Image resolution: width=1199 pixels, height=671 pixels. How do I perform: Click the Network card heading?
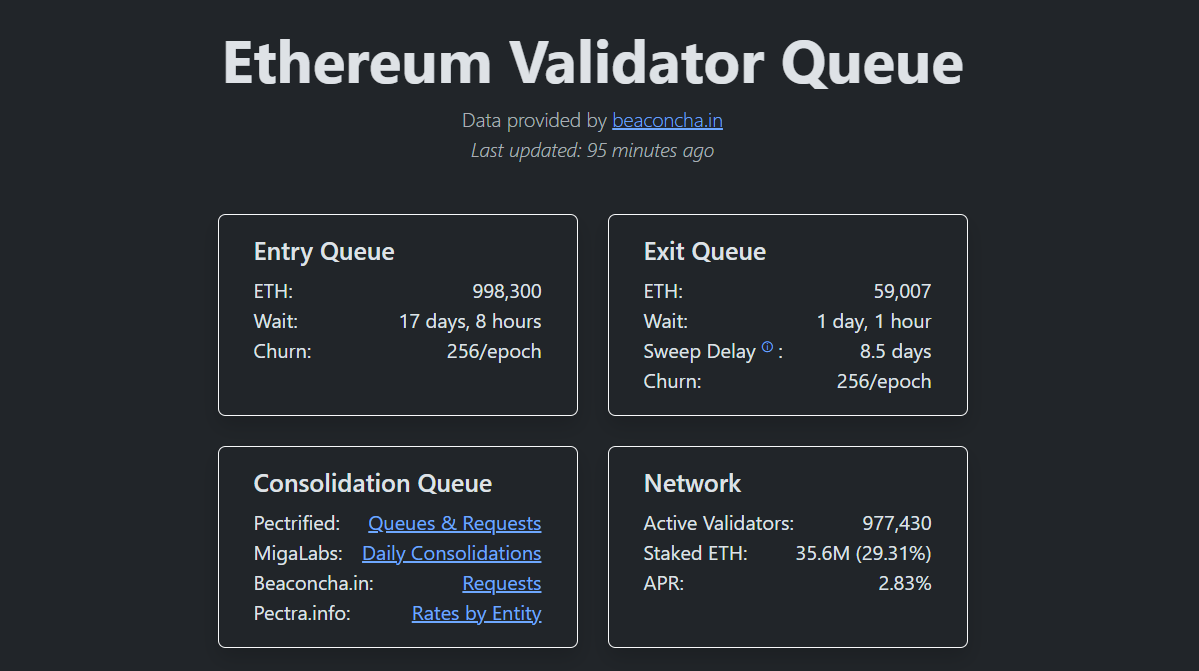point(692,484)
